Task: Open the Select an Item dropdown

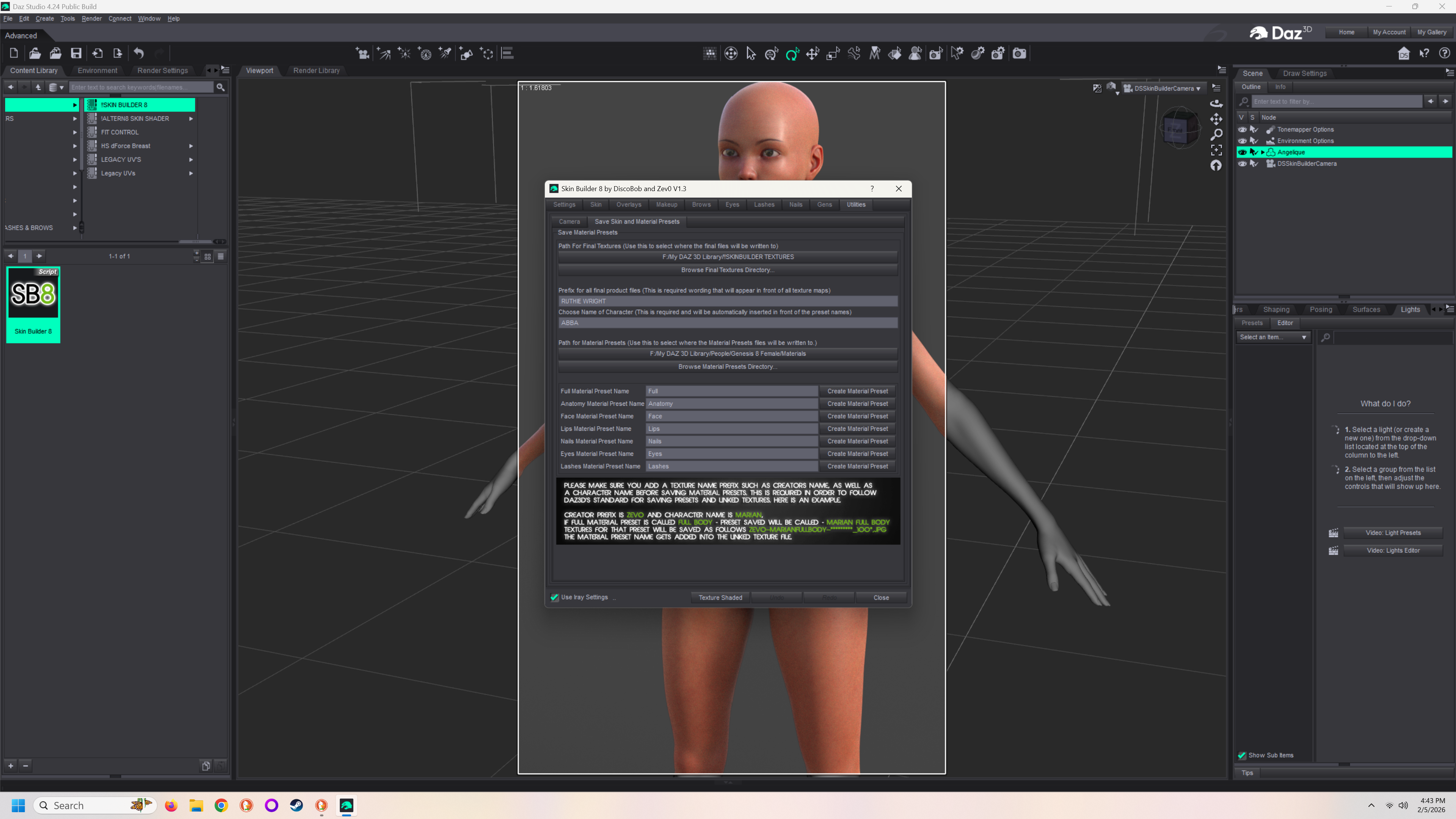Action: point(1273,337)
